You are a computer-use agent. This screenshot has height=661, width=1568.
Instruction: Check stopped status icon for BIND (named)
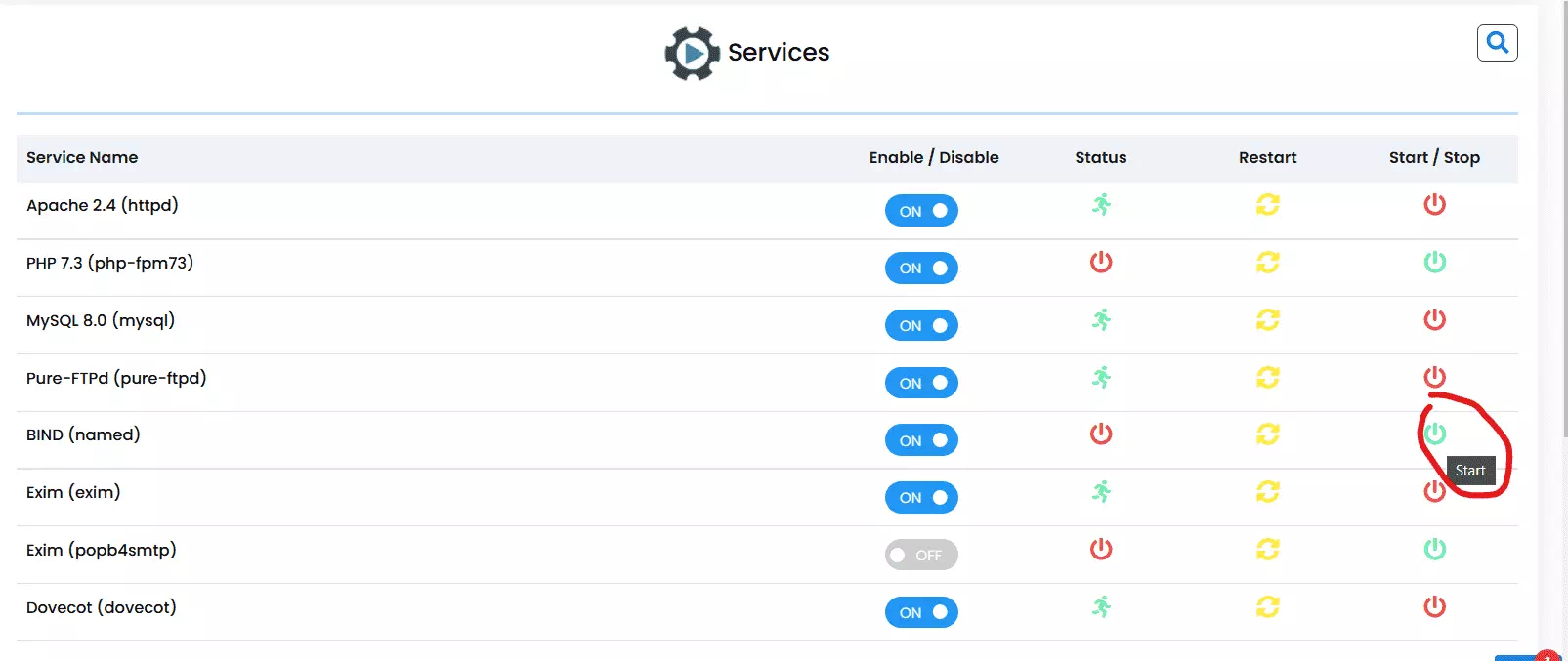click(x=1101, y=434)
